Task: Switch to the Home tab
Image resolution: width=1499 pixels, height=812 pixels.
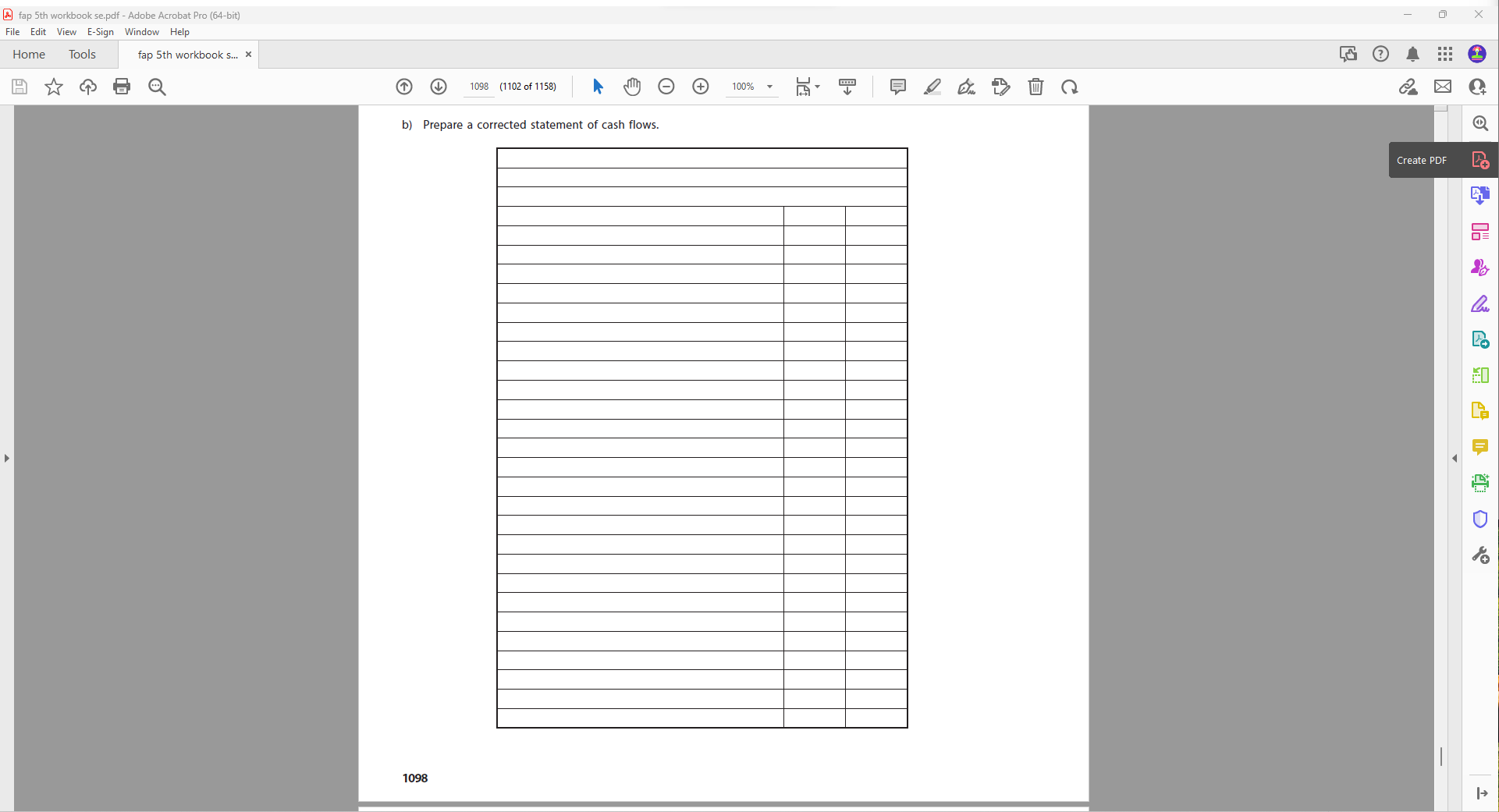Action: [x=29, y=54]
